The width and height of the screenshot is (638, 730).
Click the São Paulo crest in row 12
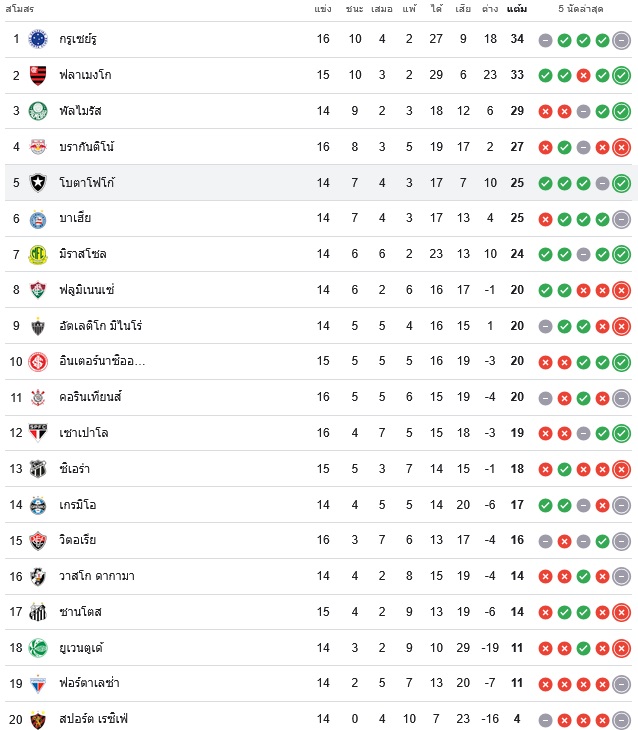click(38, 433)
